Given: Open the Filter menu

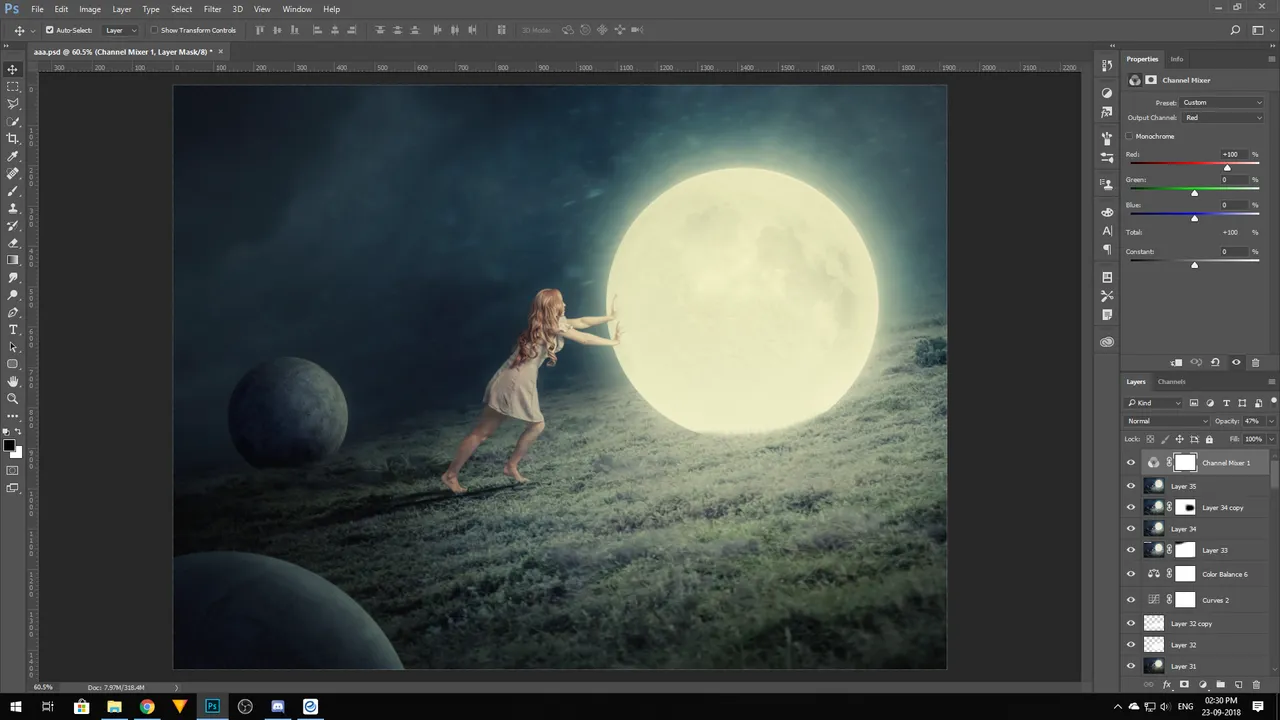Looking at the screenshot, I should (212, 9).
